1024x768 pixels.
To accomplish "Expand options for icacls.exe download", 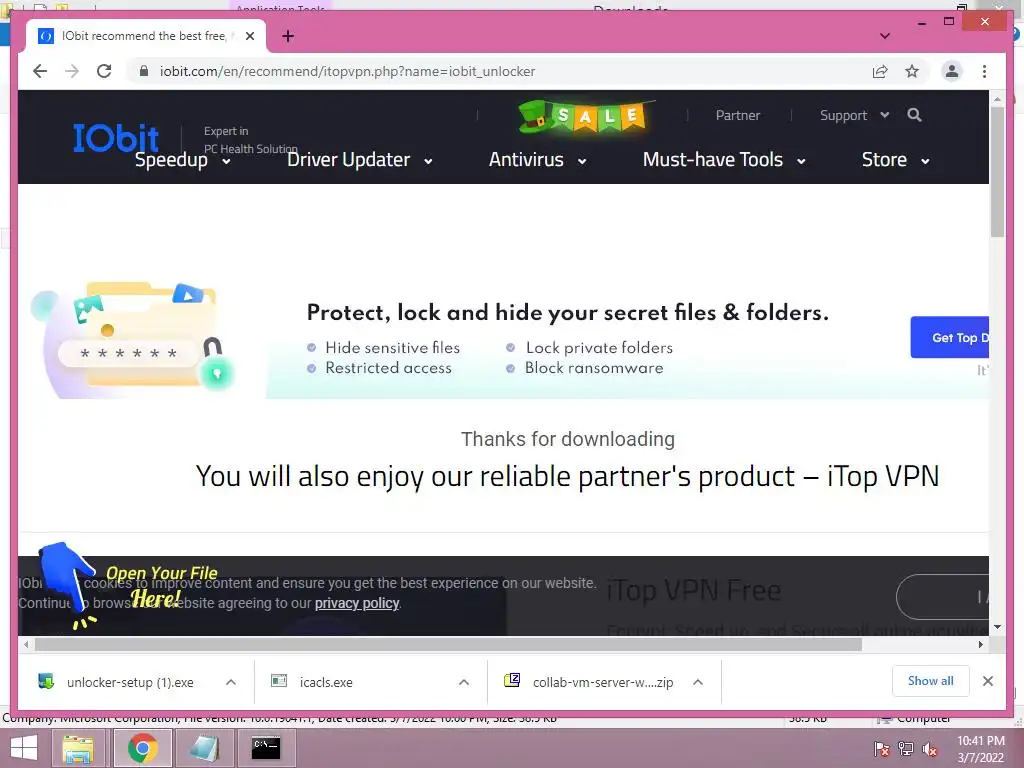I will (x=464, y=682).
